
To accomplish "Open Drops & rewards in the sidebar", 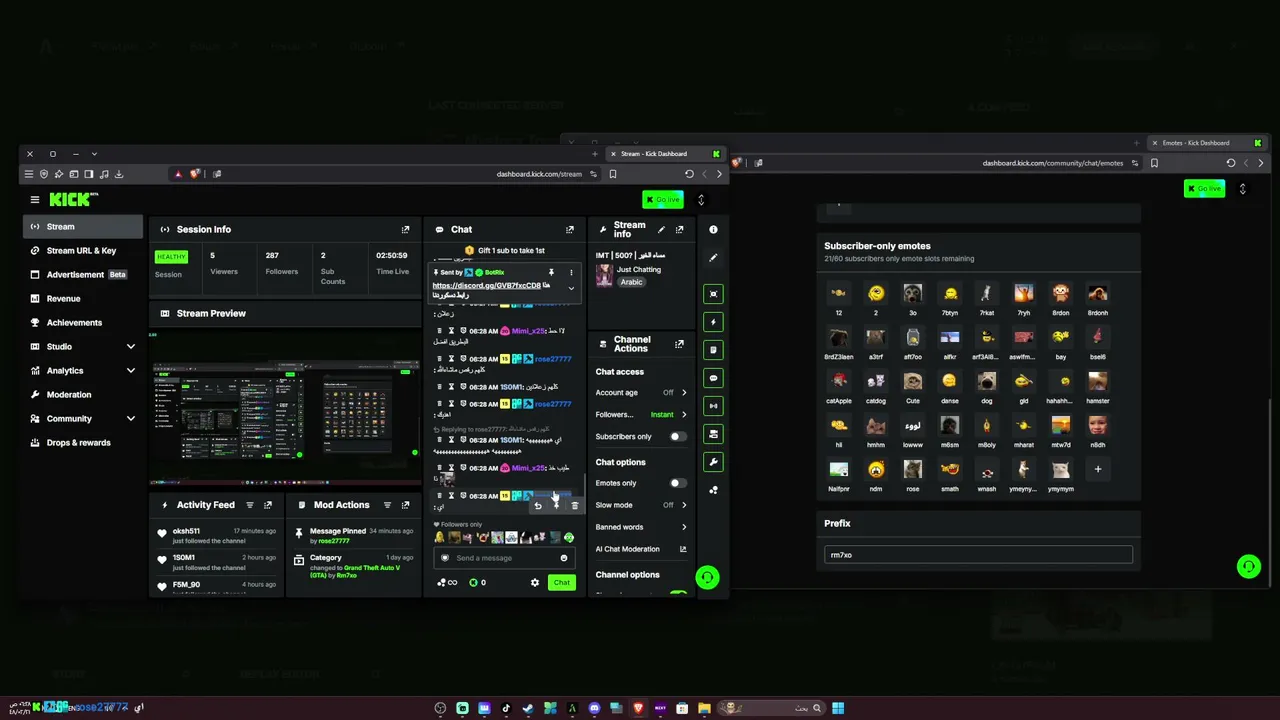I will click(82, 443).
